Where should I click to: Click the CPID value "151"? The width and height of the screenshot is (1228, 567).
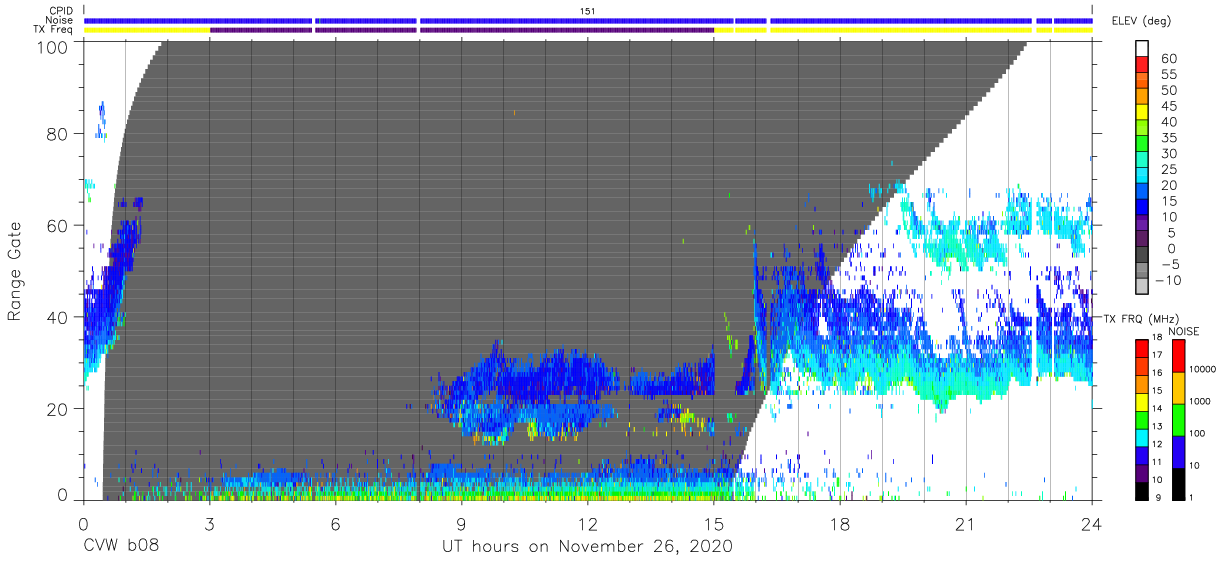[x=588, y=10]
